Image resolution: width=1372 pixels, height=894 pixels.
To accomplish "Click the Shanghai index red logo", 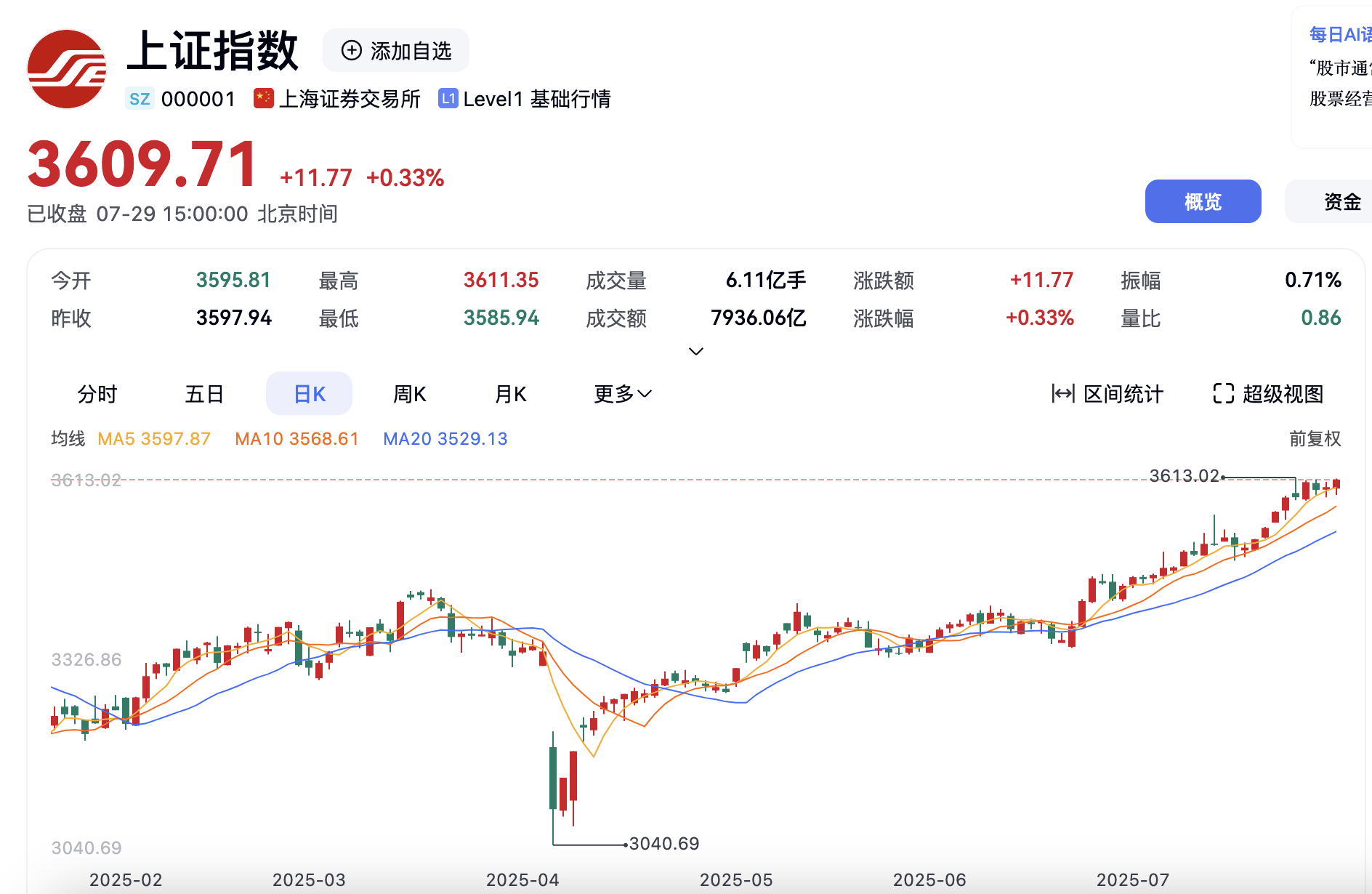I will (x=67, y=69).
